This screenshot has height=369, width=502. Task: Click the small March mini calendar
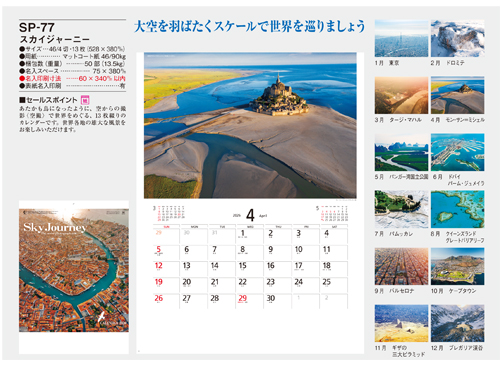point(169,213)
